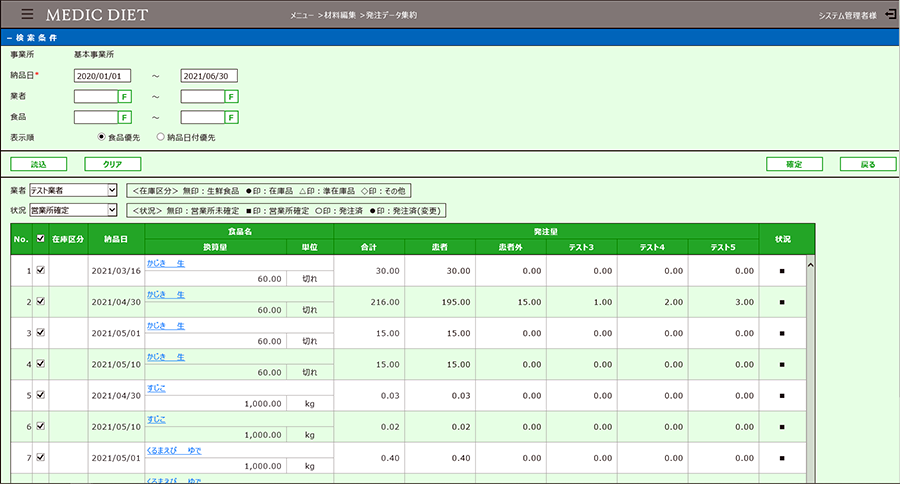This screenshot has height=484, width=900.
Task: Click 3.00 in the テスト5 column
Action: [744, 302]
